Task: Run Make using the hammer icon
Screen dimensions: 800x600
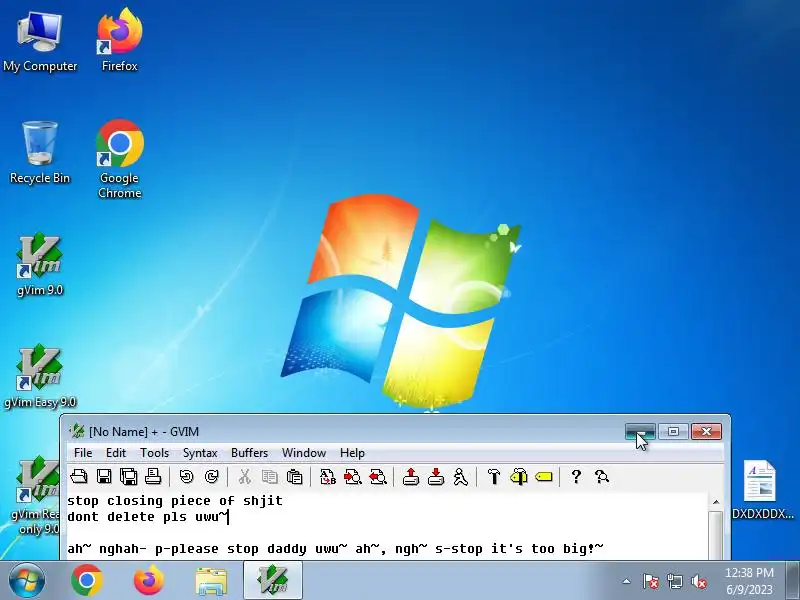Action: (x=494, y=477)
